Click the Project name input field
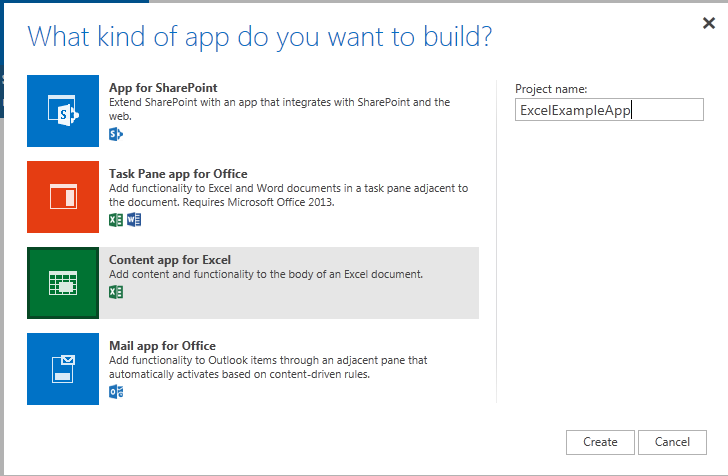This screenshot has width=728, height=476. 609,110
